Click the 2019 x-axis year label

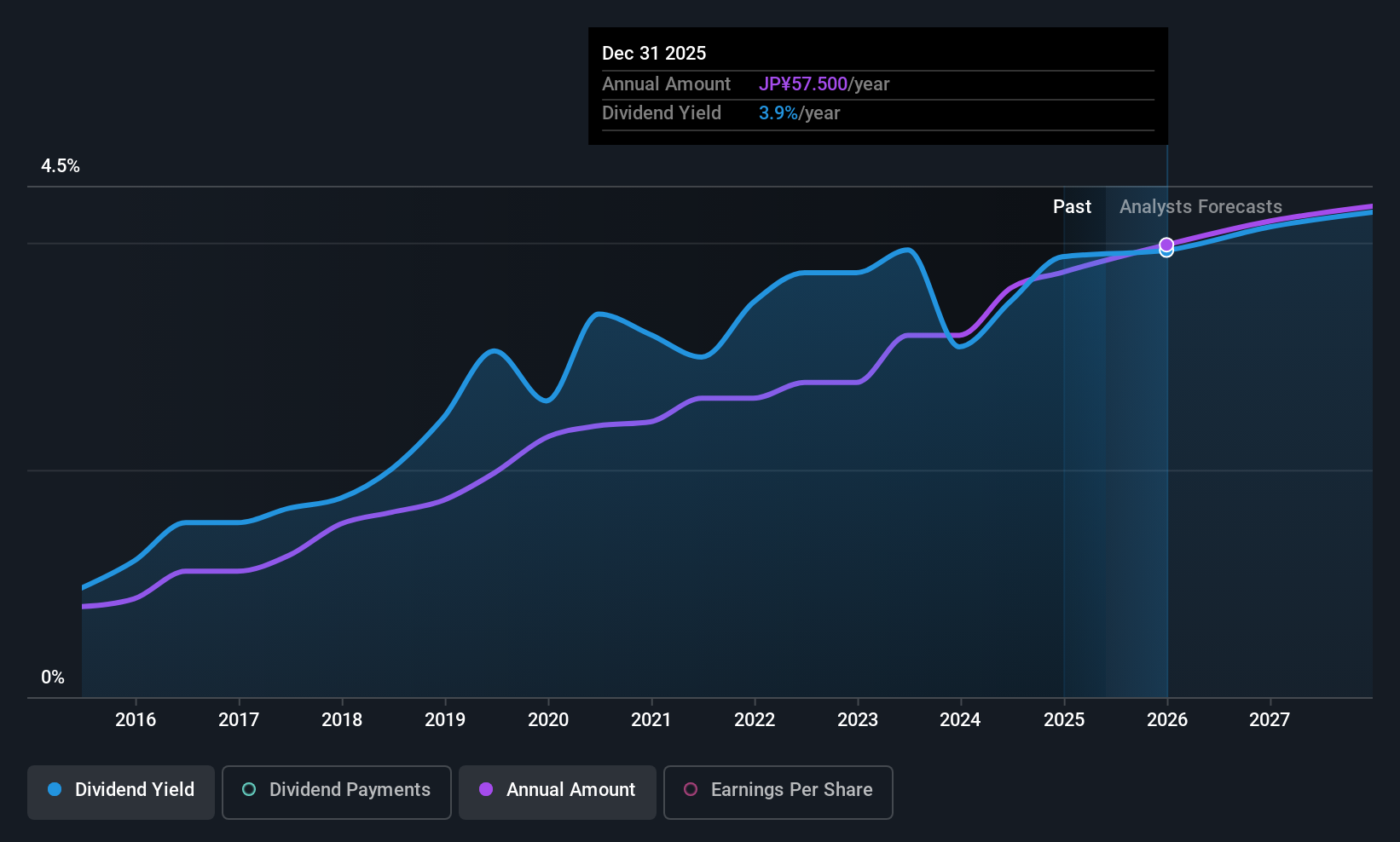pyautogui.click(x=445, y=720)
